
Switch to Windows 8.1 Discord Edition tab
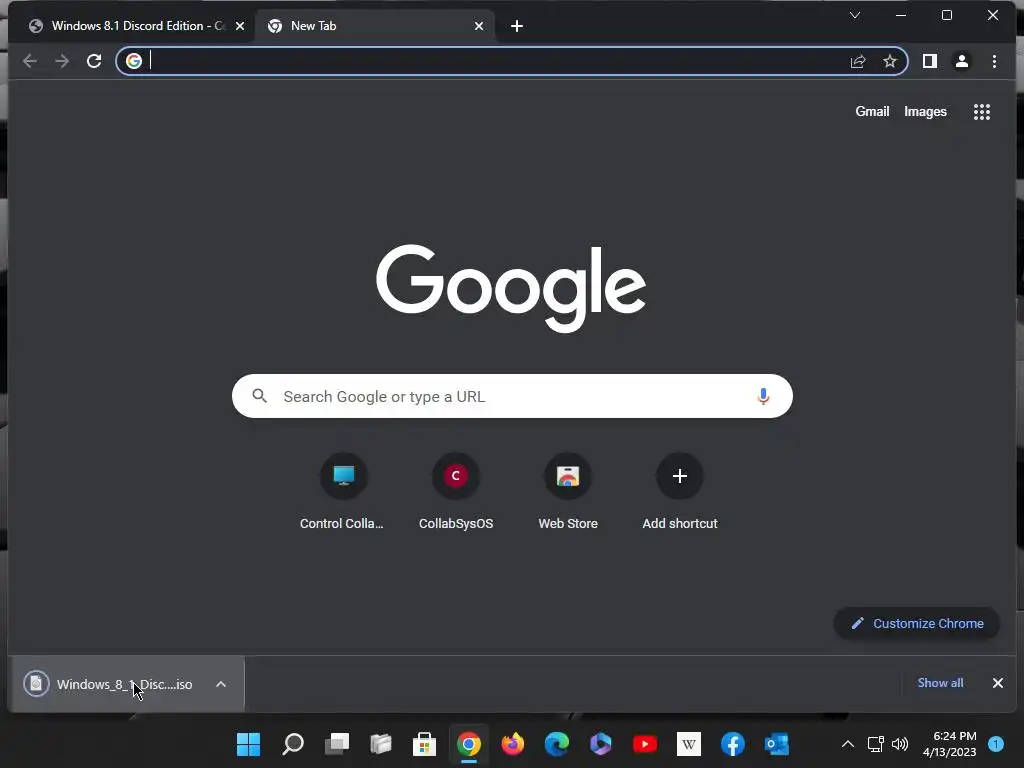[x=131, y=26]
